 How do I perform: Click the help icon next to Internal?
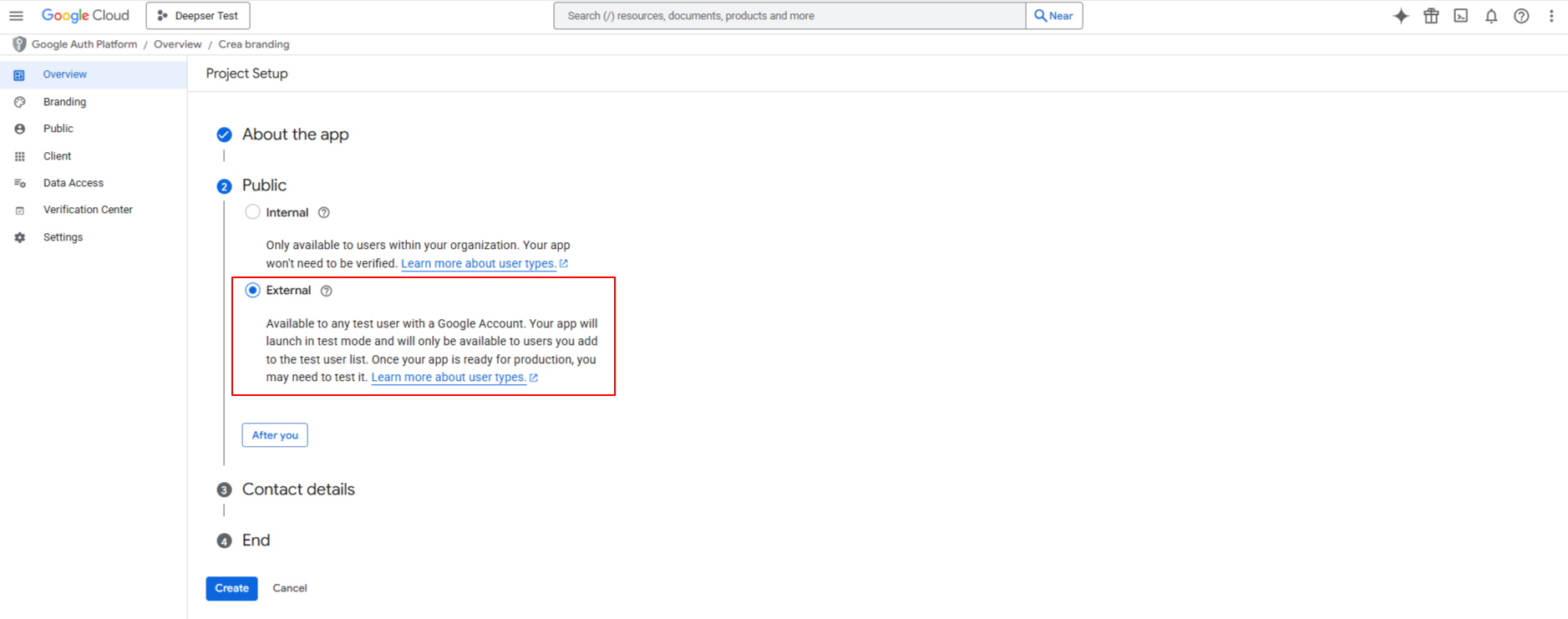324,213
